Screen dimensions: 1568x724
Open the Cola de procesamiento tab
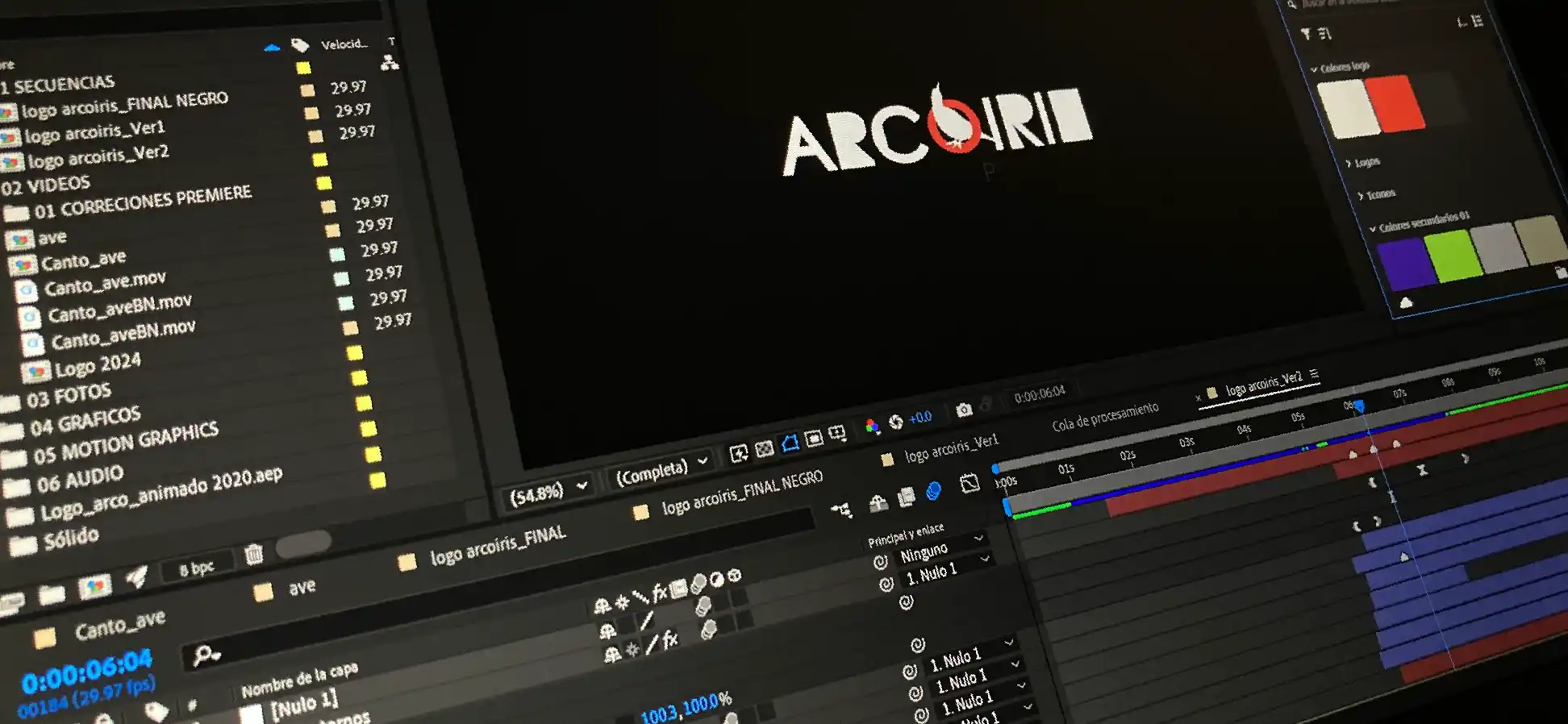tap(1105, 416)
